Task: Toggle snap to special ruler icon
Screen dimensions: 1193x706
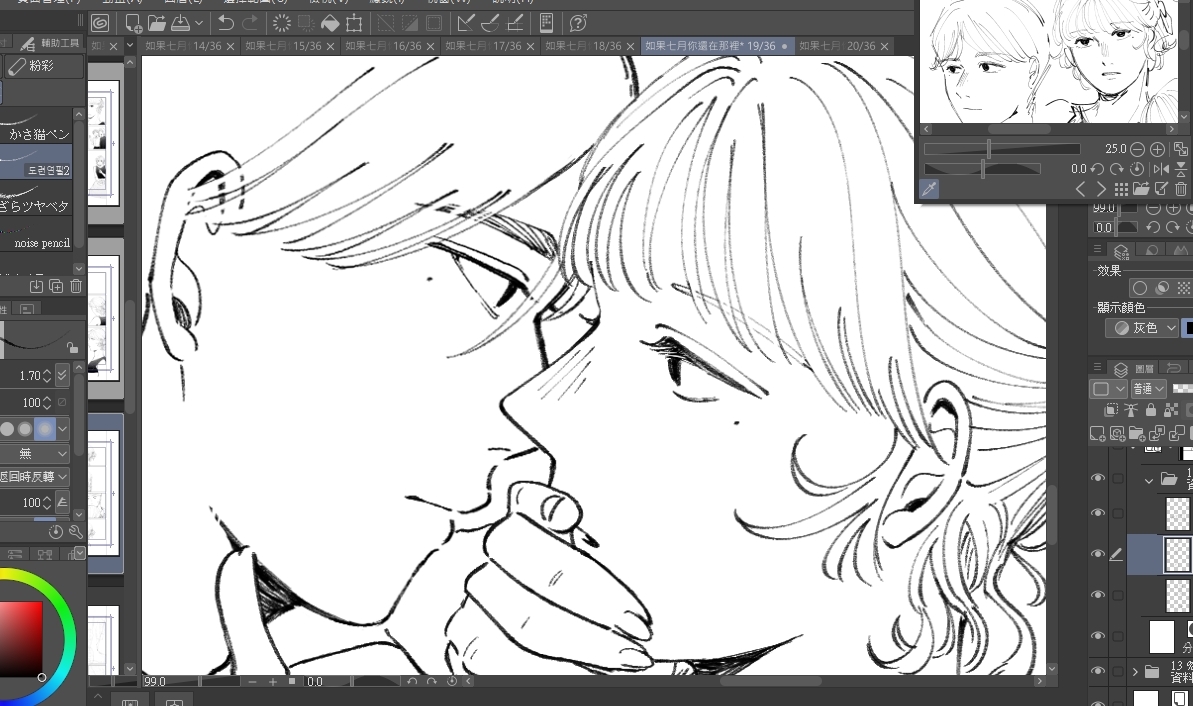Action: [490, 24]
